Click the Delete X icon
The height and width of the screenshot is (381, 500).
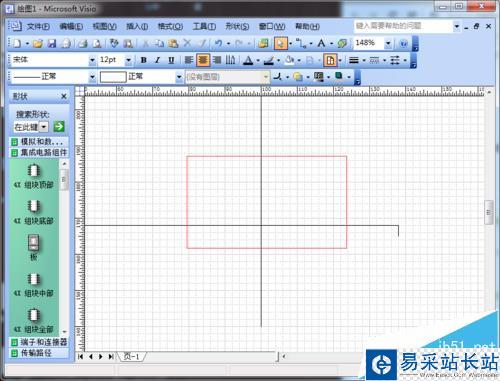pos(187,43)
